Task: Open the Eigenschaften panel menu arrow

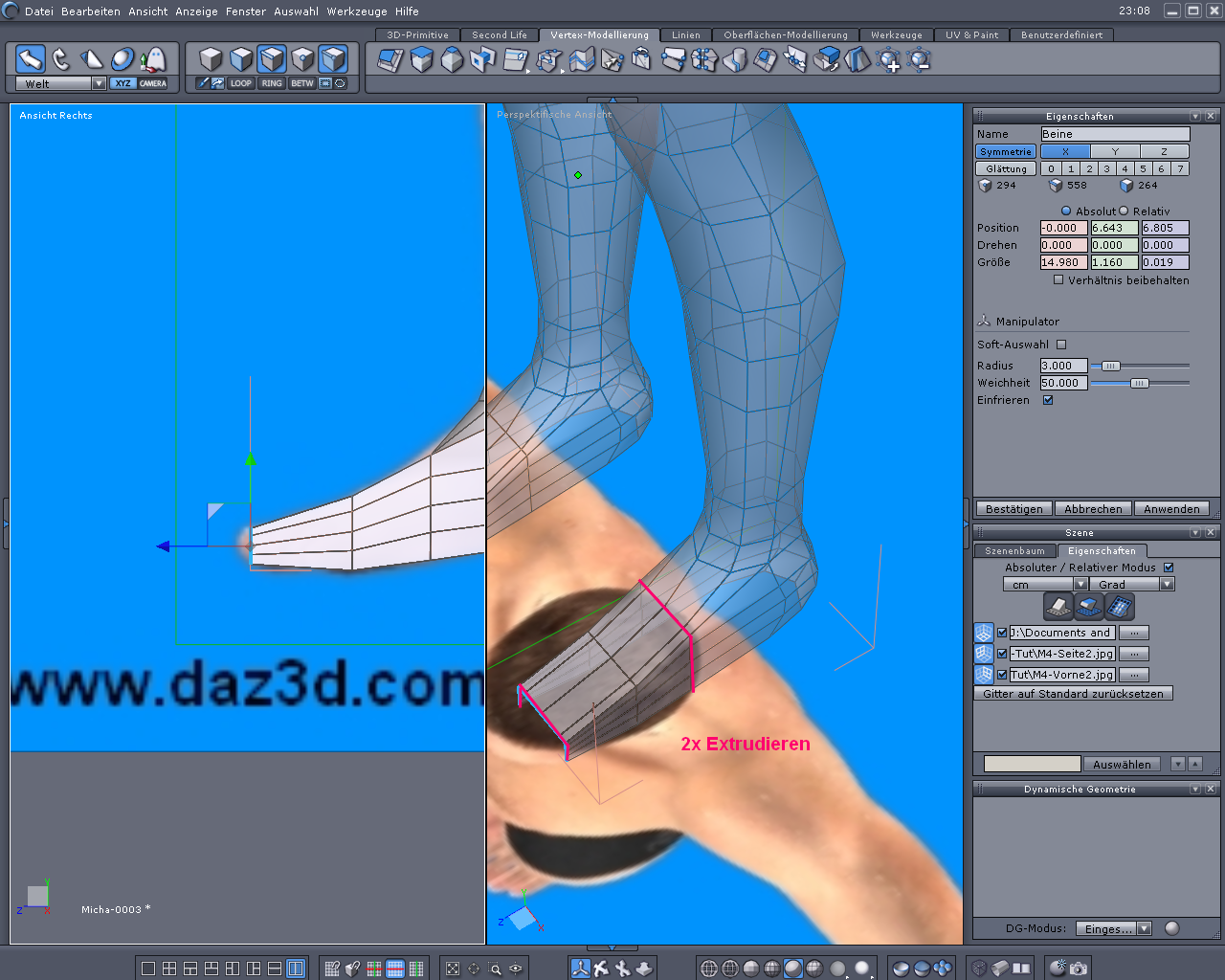Action: 1195,116
